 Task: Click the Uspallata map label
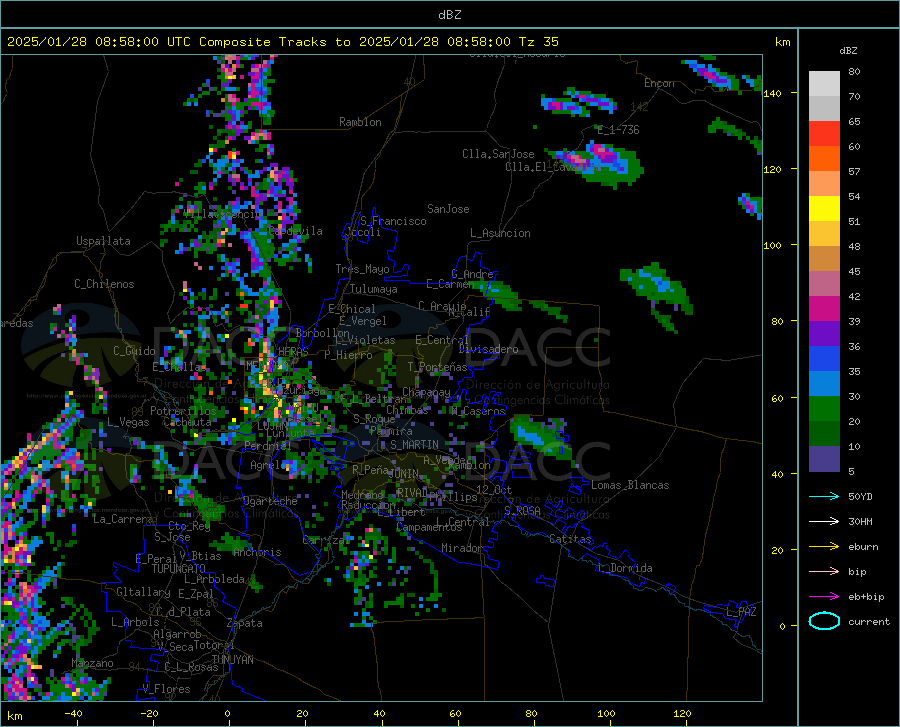[x=103, y=241]
